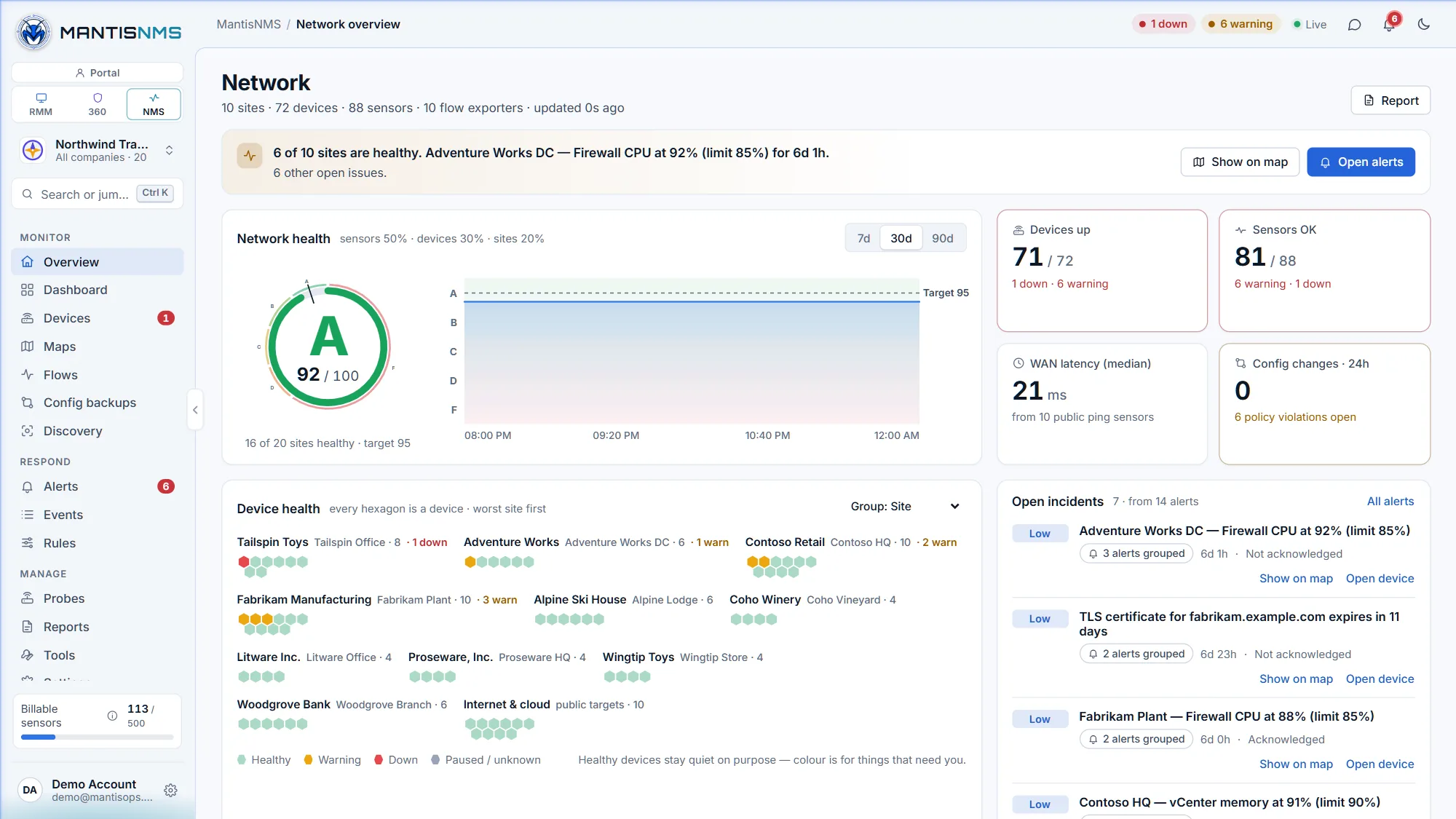Select the NMS module tab

[x=154, y=104]
